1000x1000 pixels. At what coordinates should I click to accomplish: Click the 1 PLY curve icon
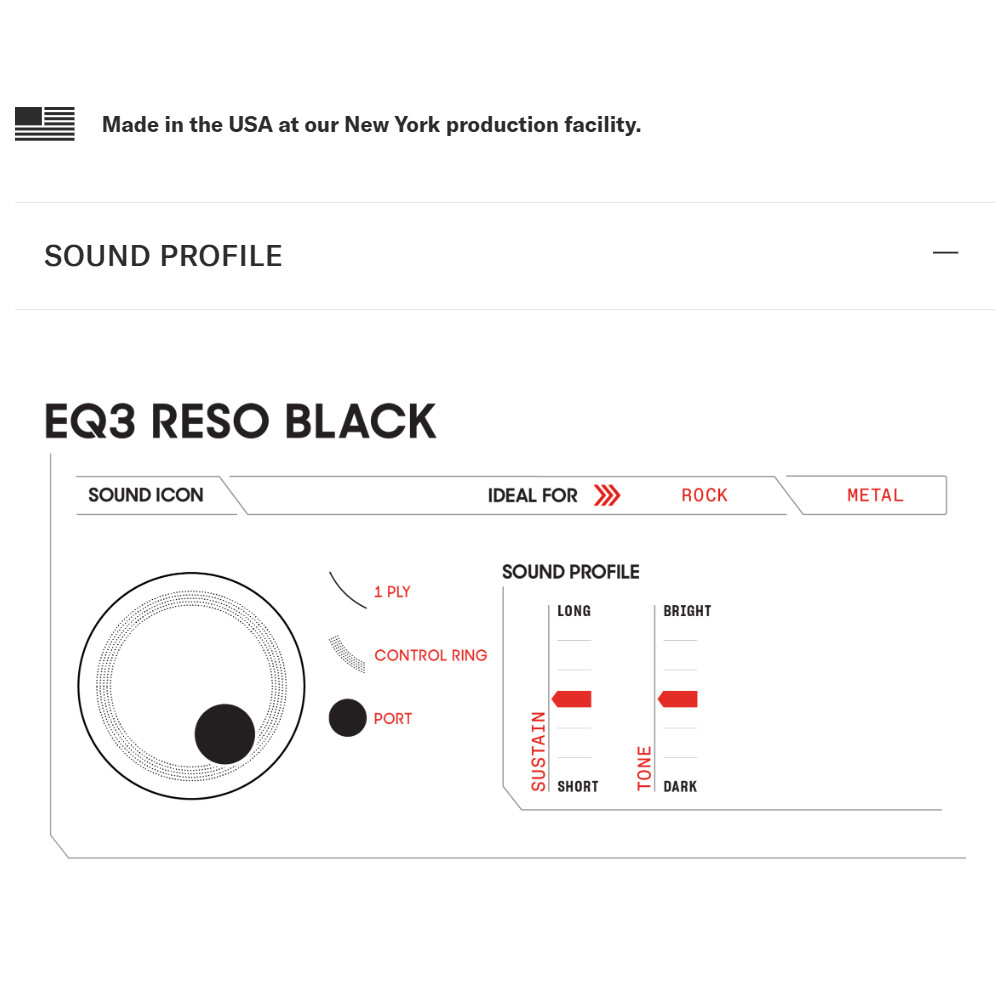click(x=348, y=590)
